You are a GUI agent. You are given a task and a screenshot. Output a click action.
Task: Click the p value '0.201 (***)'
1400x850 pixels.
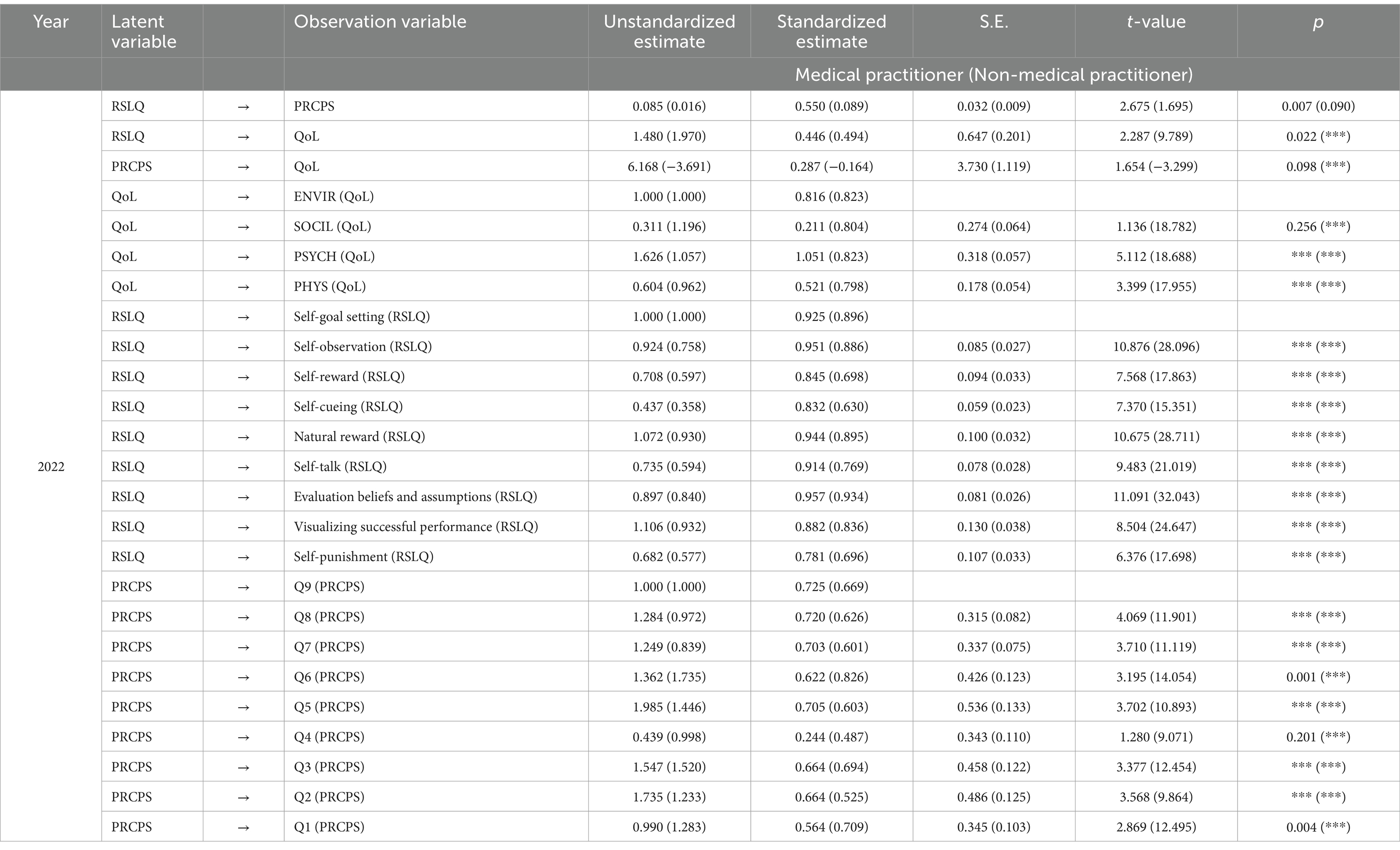1318,737
